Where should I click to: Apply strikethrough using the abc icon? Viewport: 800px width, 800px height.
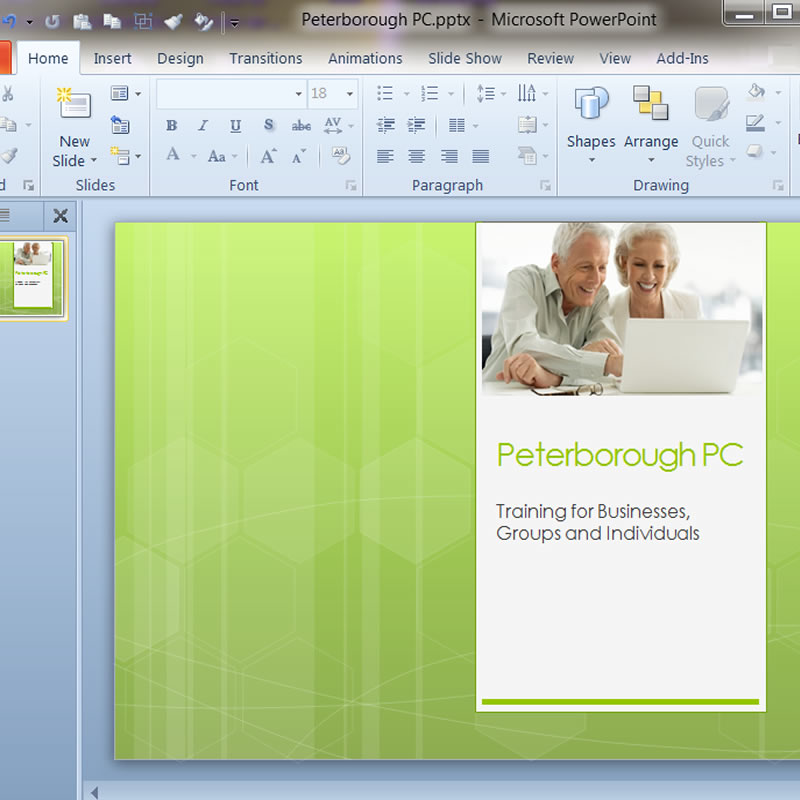tap(301, 126)
